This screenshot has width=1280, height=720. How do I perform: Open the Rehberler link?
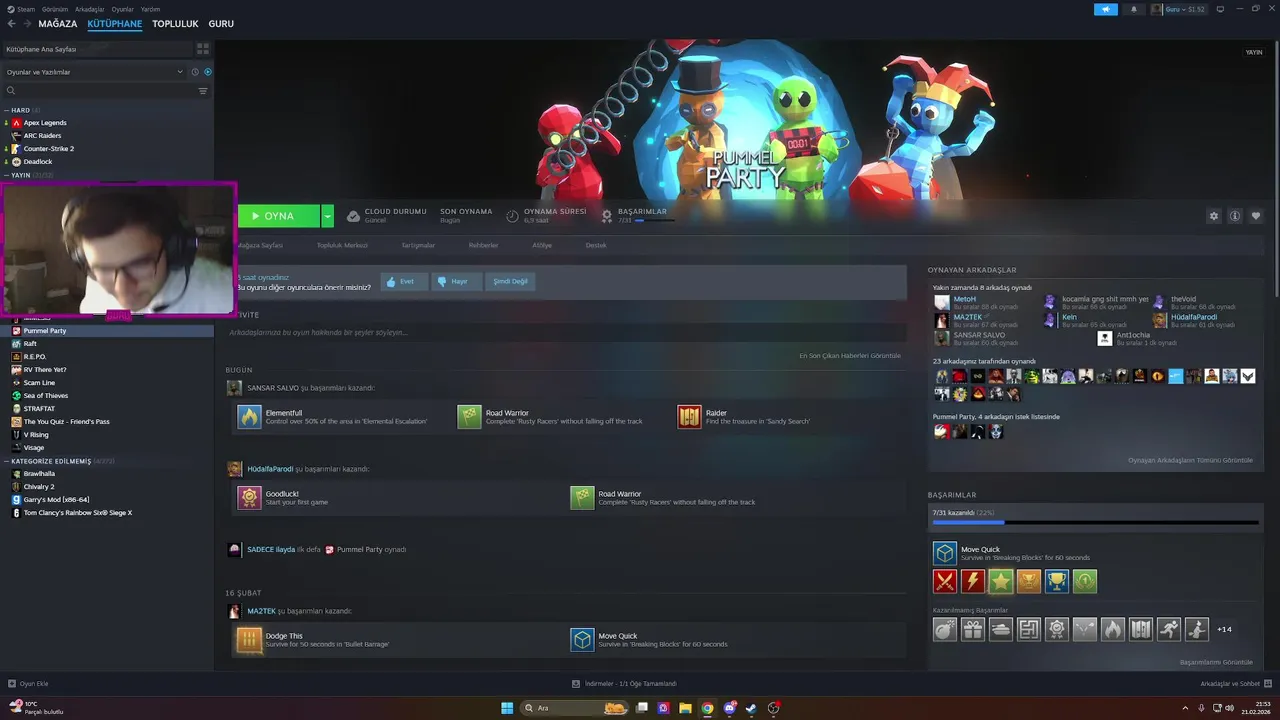[483, 245]
